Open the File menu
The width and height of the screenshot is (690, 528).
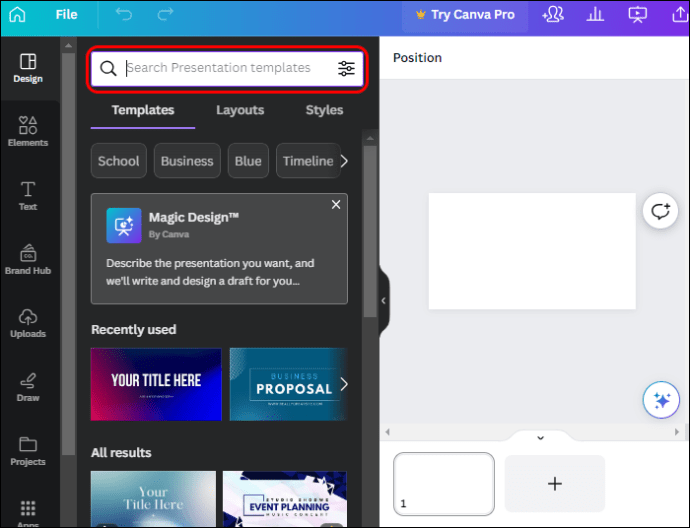pyautogui.click(x=66, y=15)
